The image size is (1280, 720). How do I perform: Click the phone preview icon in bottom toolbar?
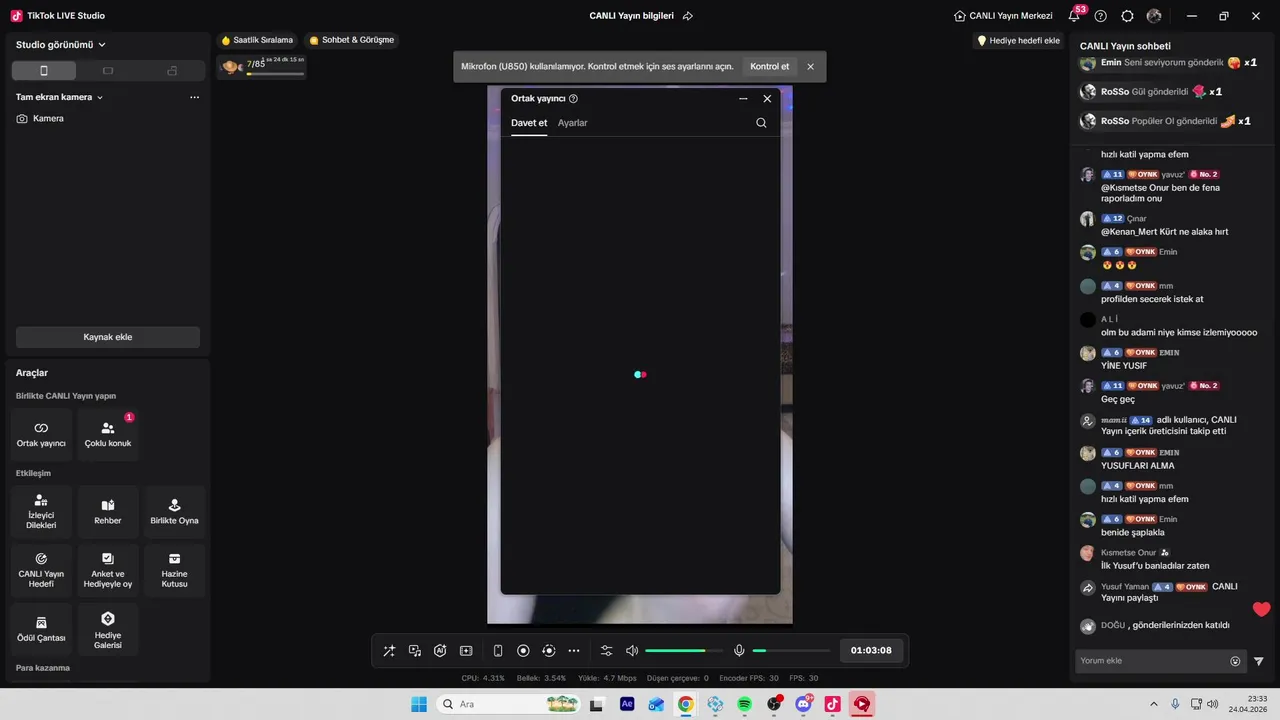tap(498, 651)
